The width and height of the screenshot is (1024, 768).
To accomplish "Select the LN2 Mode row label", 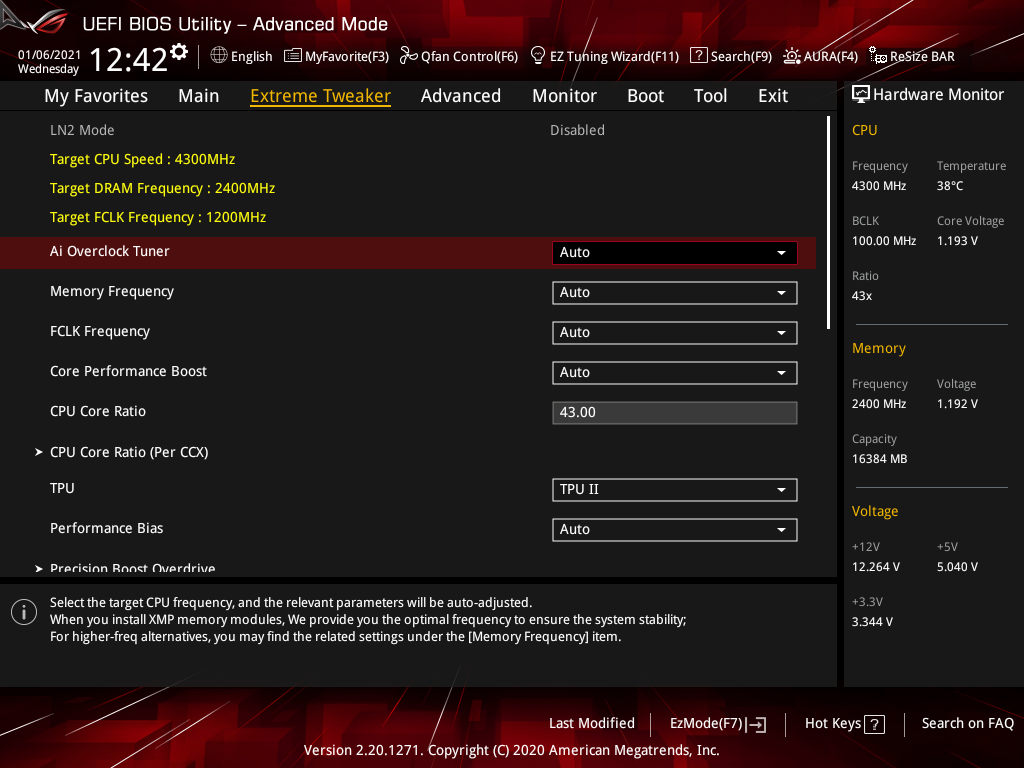I will pyautogui.click(x=82, y=130).
